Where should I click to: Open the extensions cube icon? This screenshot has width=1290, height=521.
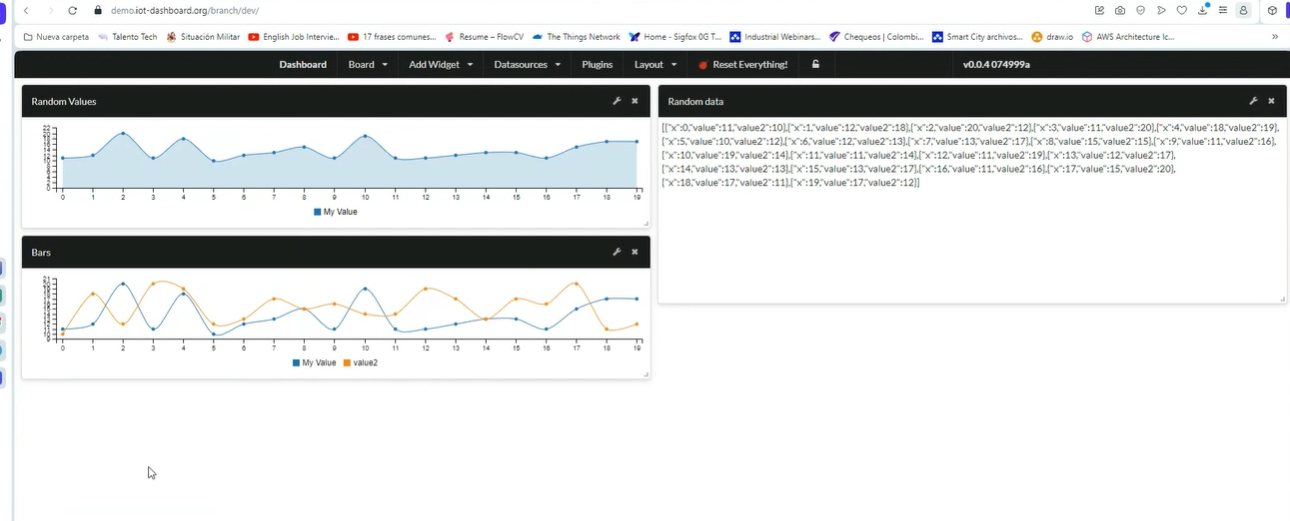[1273, 10]
